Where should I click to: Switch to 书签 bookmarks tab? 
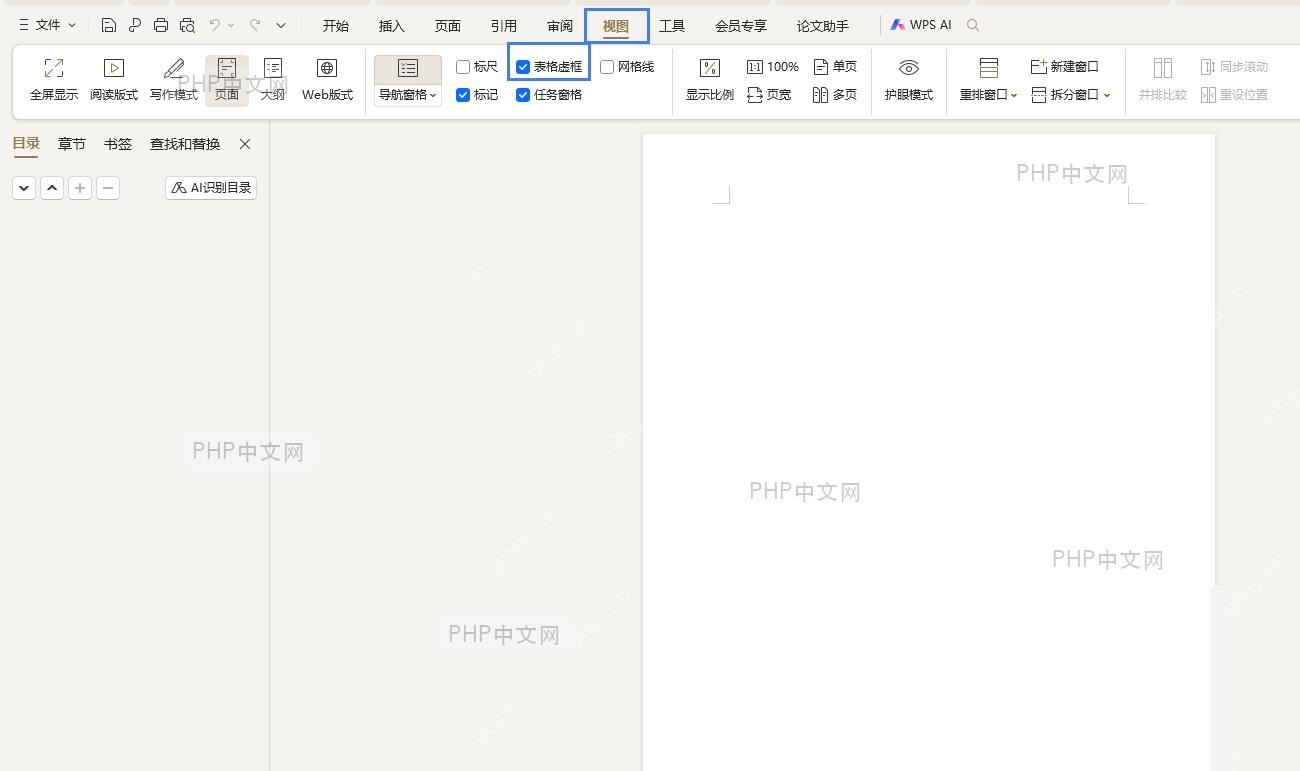click(x=118, y=144)
